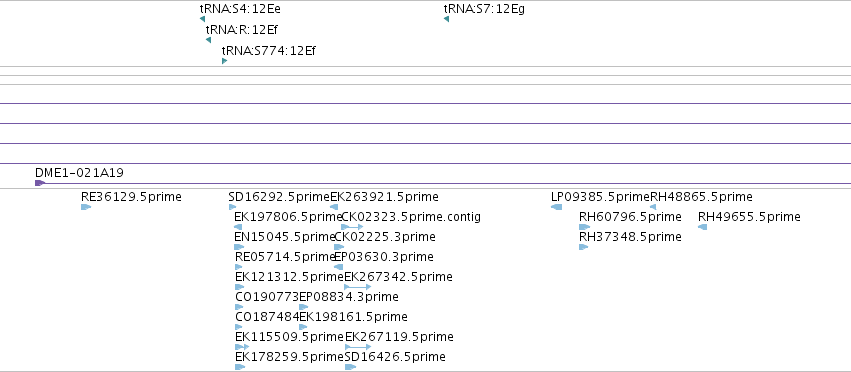Select the RH48865.5prime EST arrow
The image size is (851, 372).
tap(653, 207)
